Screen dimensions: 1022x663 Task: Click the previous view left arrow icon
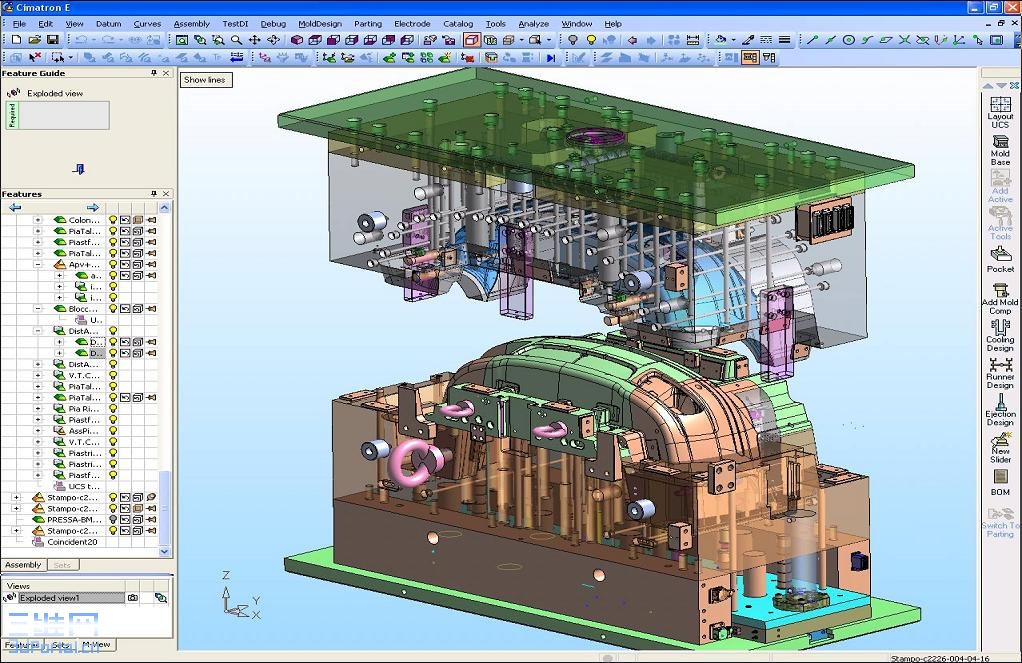(x=632, y=40)
